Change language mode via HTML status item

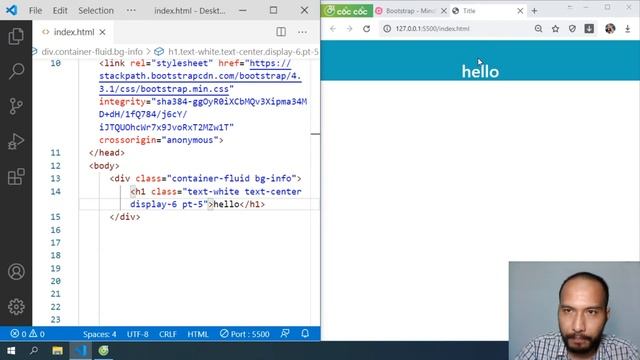point(198,334)
